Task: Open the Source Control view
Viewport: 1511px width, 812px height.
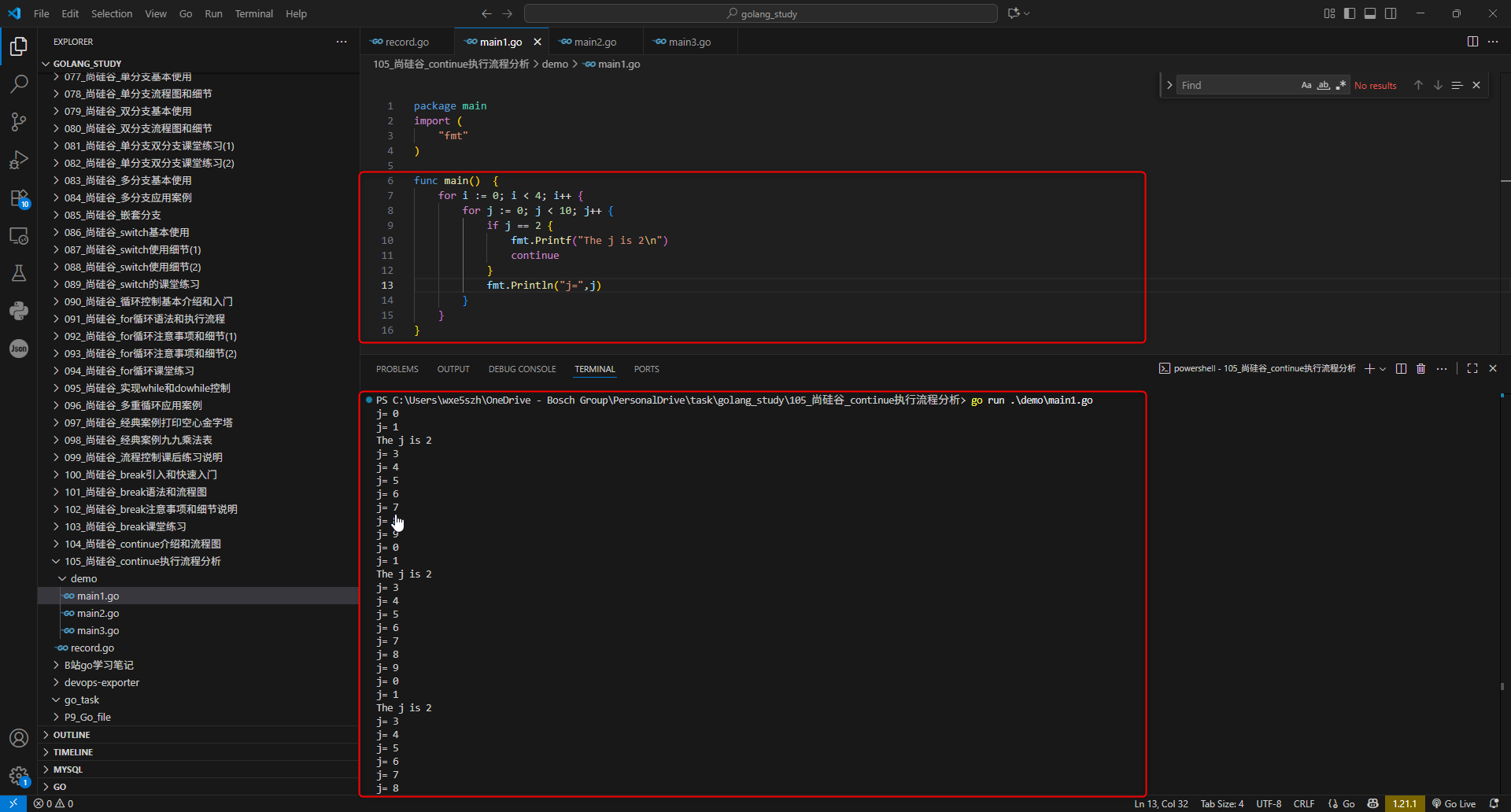Action: [x=19, y=121]
